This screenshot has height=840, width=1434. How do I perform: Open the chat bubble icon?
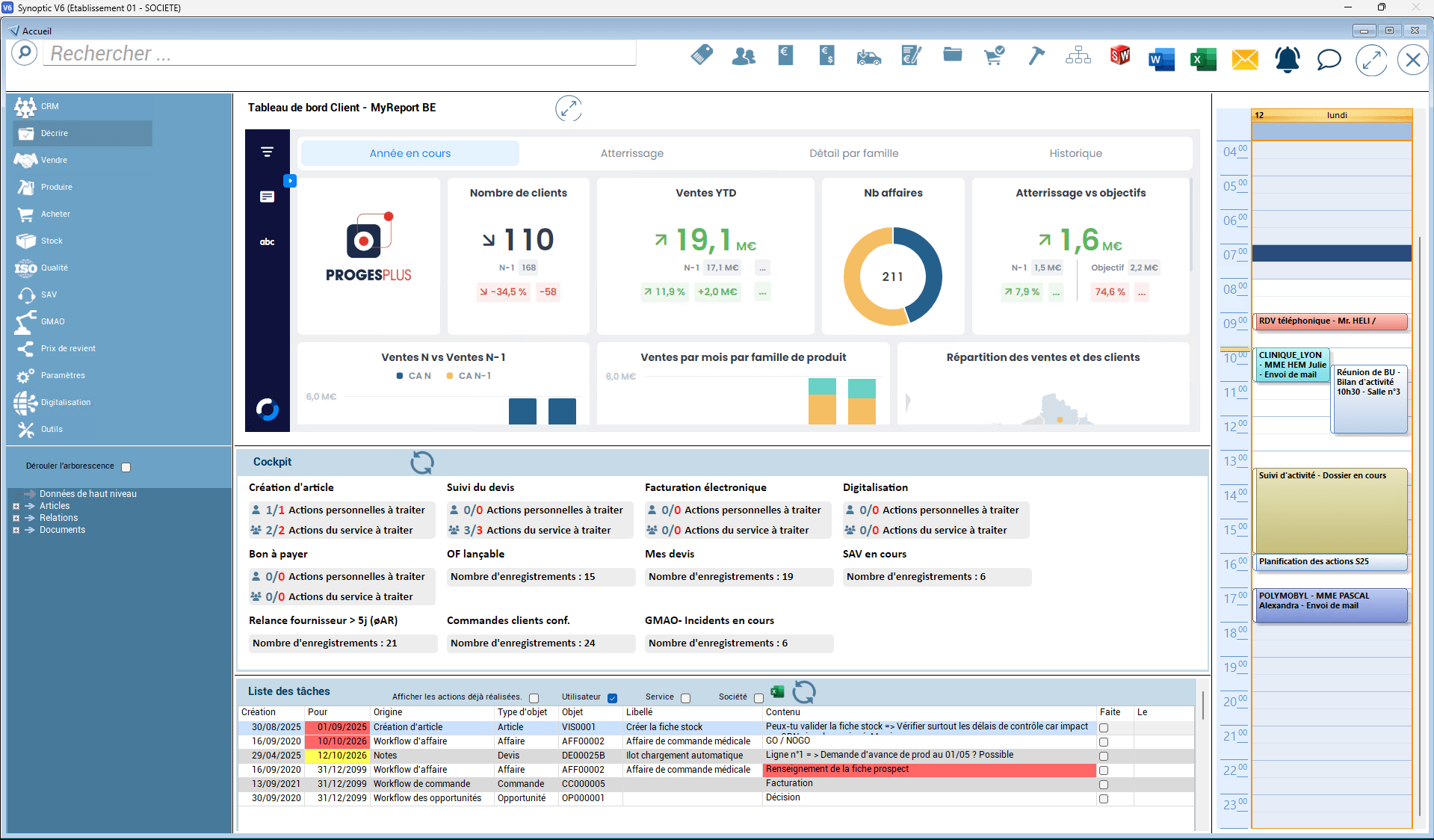pos(1329,59)
